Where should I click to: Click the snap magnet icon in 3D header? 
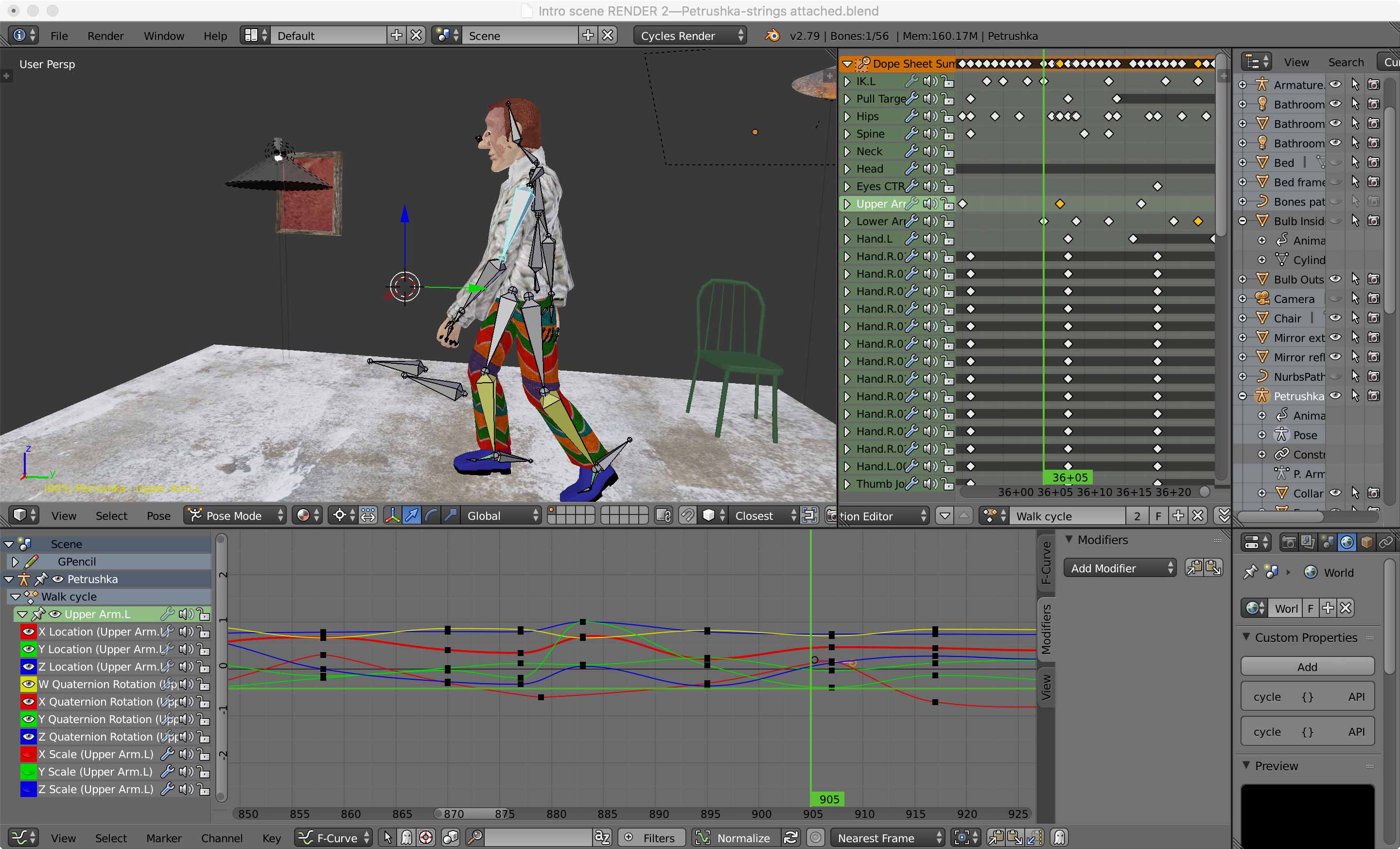[687, 515]
